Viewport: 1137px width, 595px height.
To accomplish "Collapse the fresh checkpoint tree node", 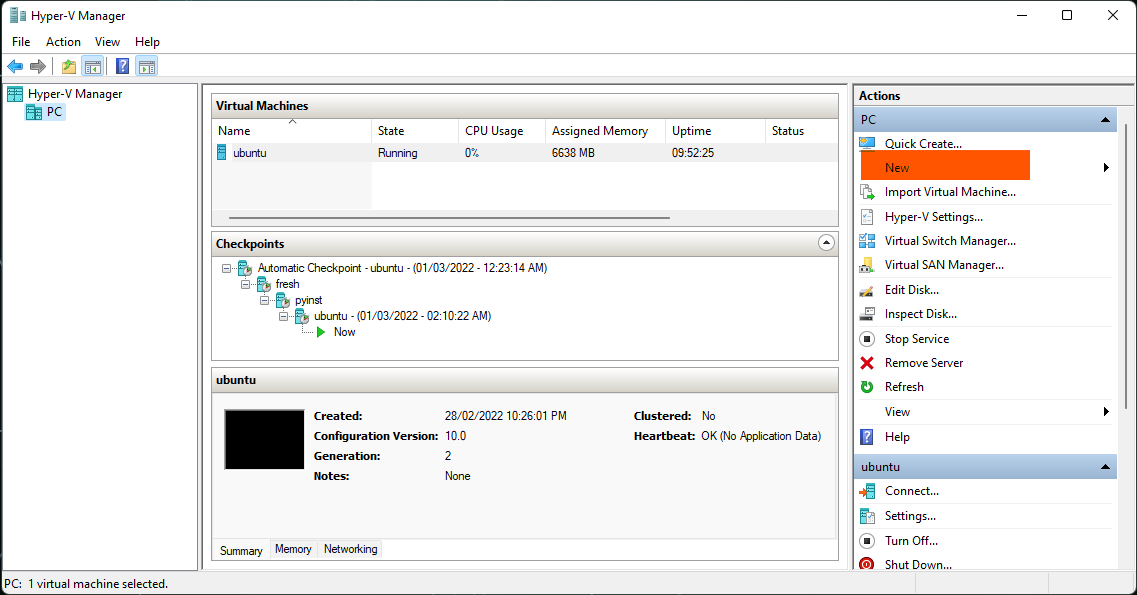I will click(x=246, y=284).
